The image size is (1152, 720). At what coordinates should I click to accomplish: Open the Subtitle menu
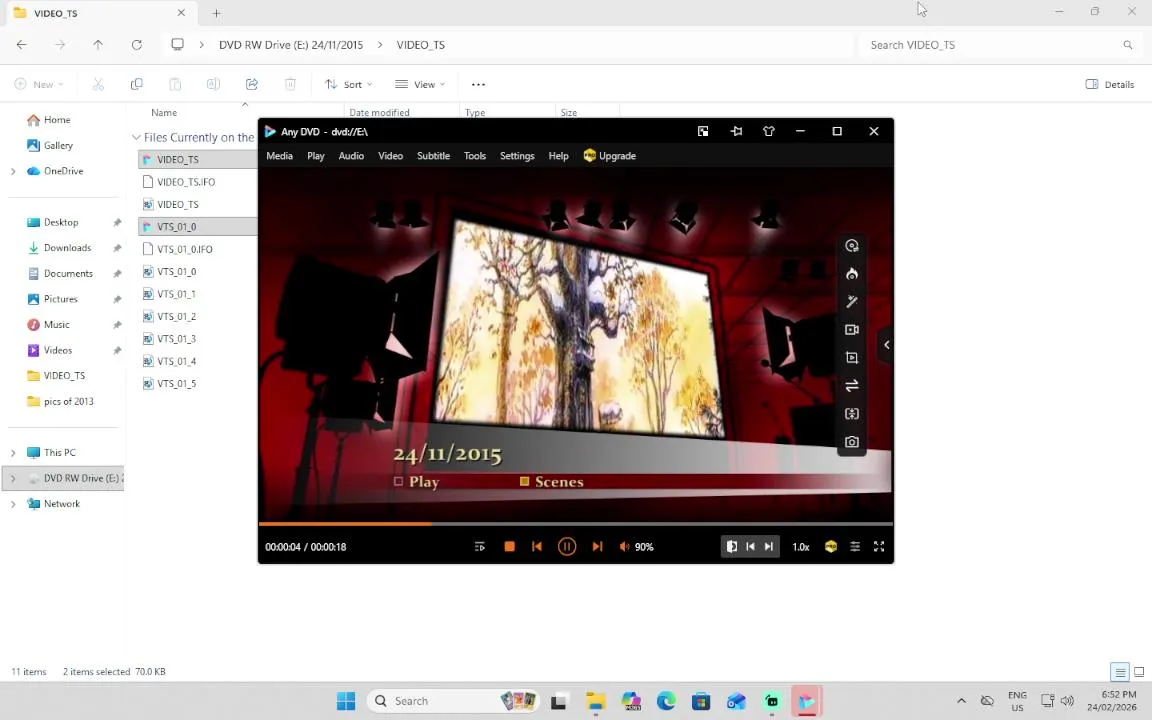point(433,156)
